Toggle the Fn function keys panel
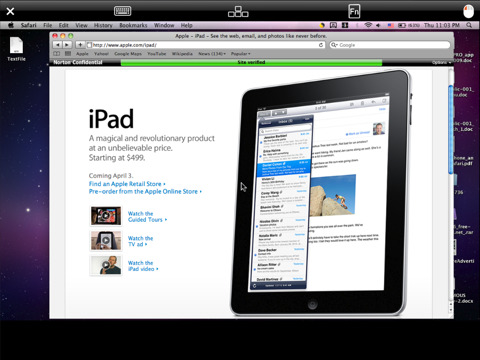 (x=354, y=11)
